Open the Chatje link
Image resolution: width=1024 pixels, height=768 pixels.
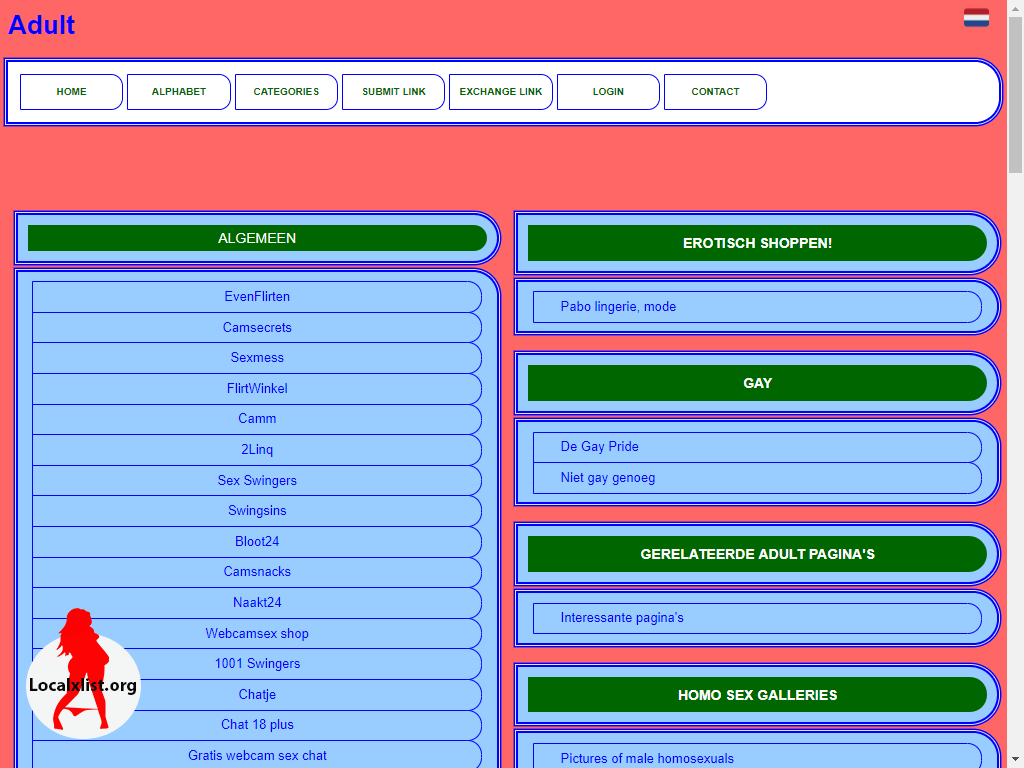[257, 694]
